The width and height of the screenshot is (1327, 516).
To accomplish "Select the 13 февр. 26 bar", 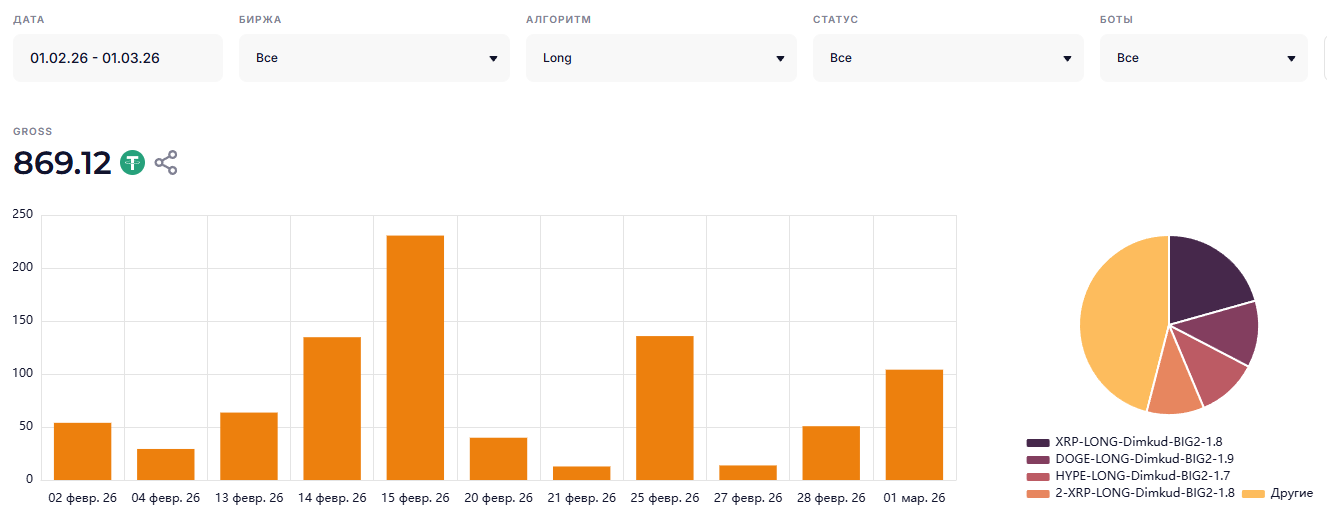I will (x=249, y=446).
